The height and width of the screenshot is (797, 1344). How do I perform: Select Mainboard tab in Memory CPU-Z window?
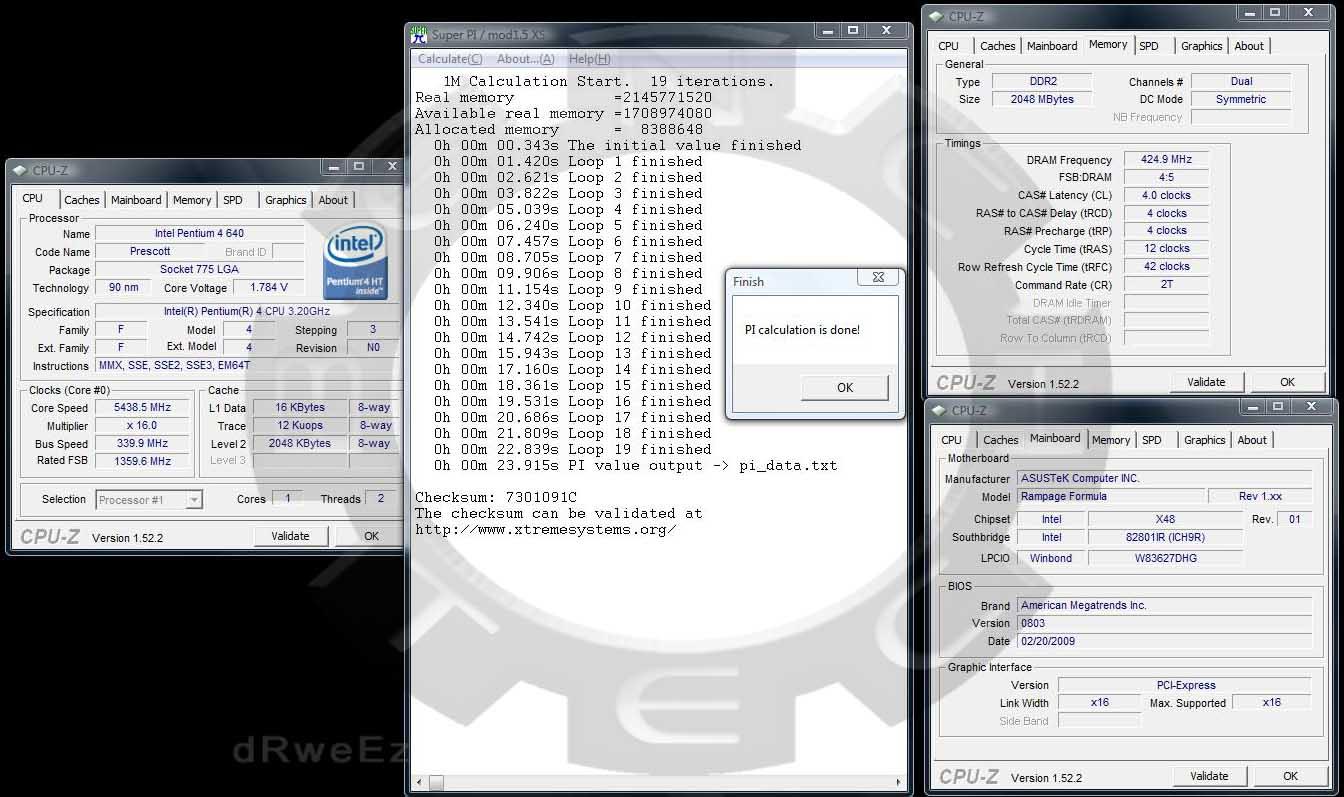tap(1052, 46)
